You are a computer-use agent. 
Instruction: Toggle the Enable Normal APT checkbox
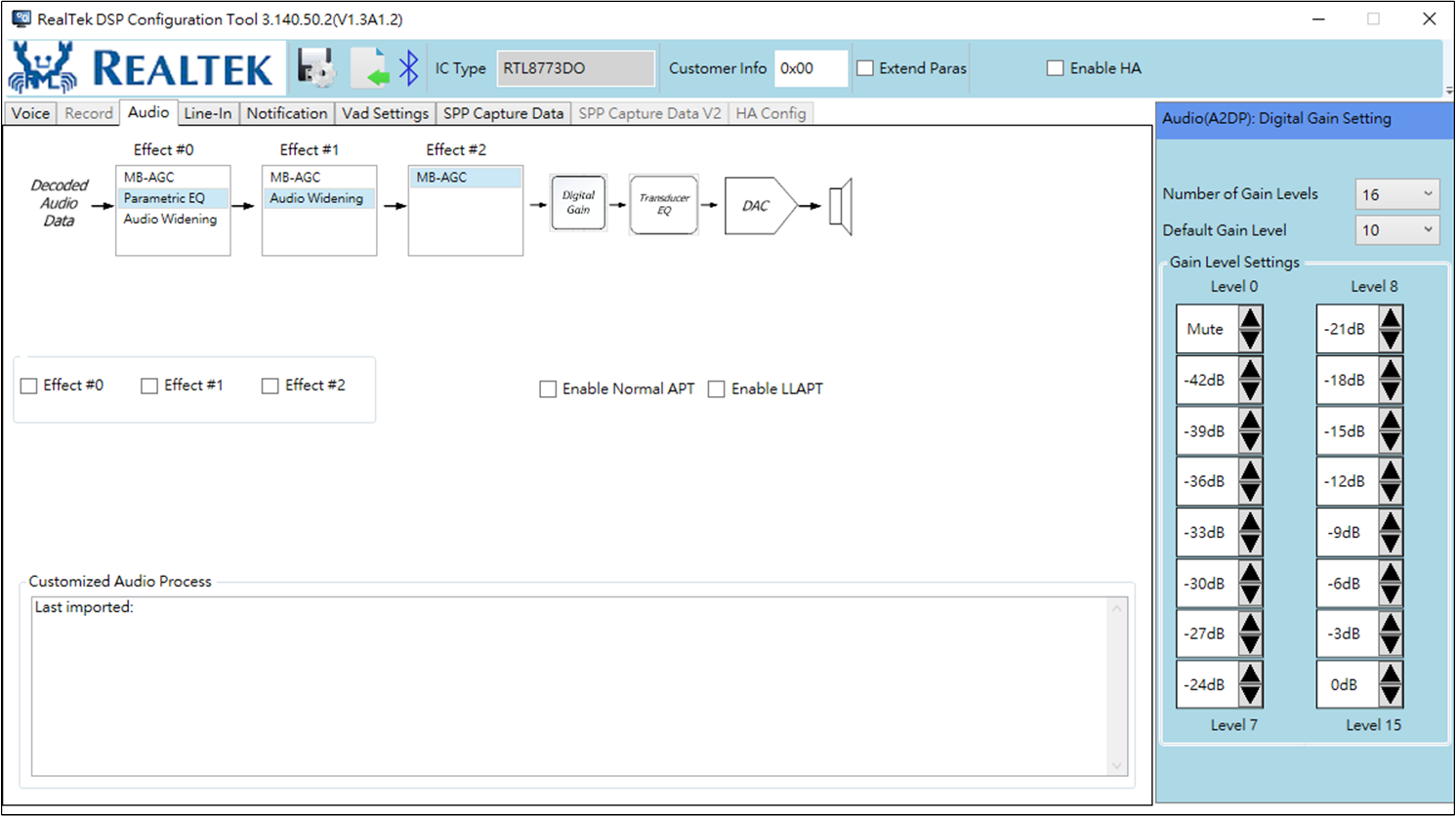[x=548, y=388]
